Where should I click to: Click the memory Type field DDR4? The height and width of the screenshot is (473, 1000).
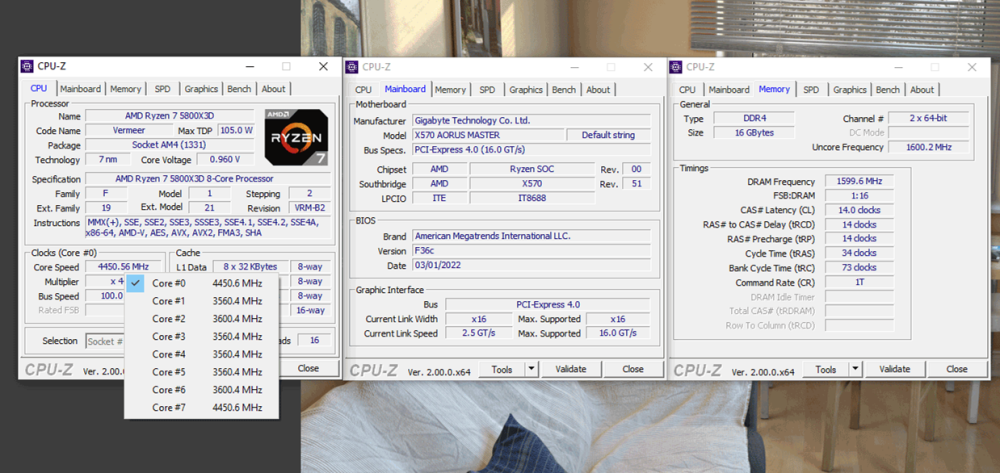coord(754,119)
